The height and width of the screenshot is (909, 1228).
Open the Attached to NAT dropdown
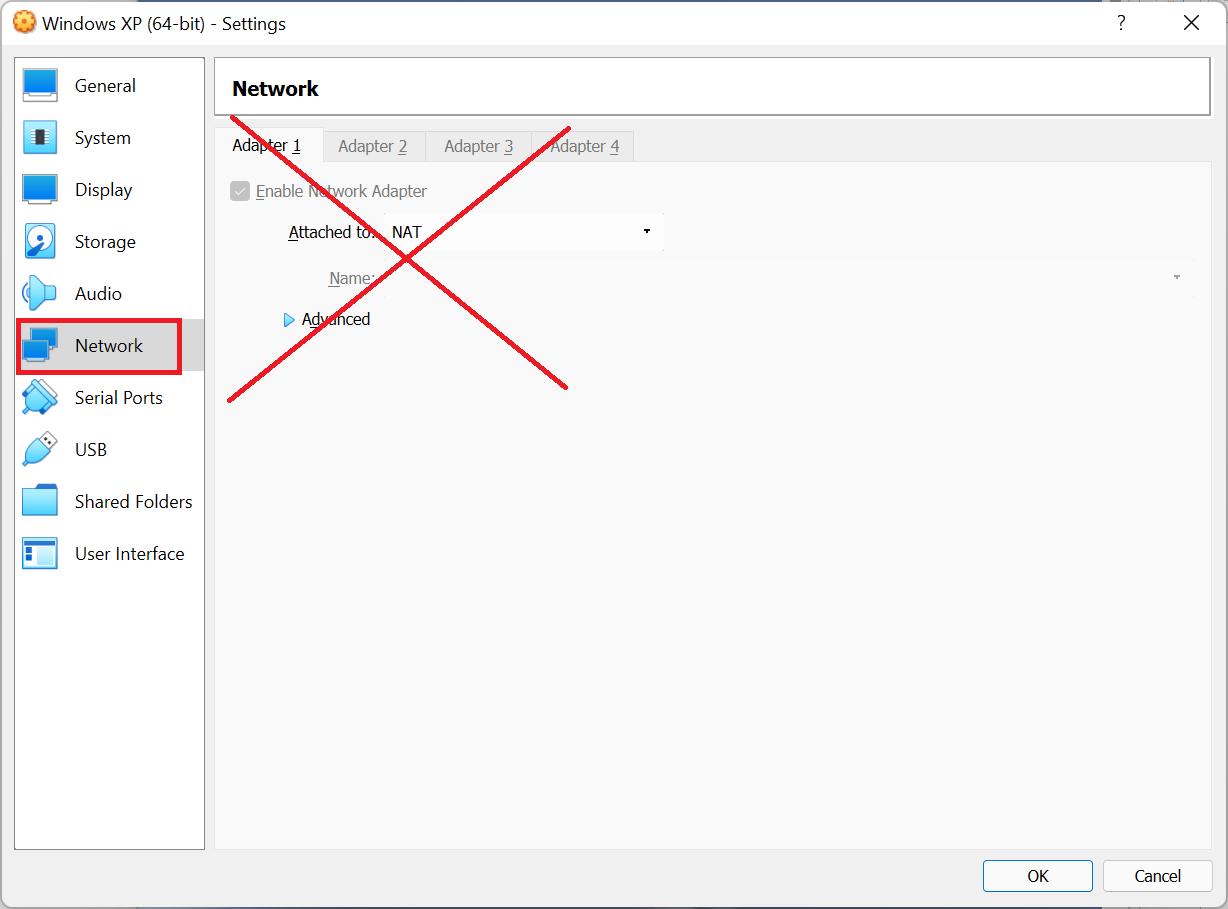524,232
